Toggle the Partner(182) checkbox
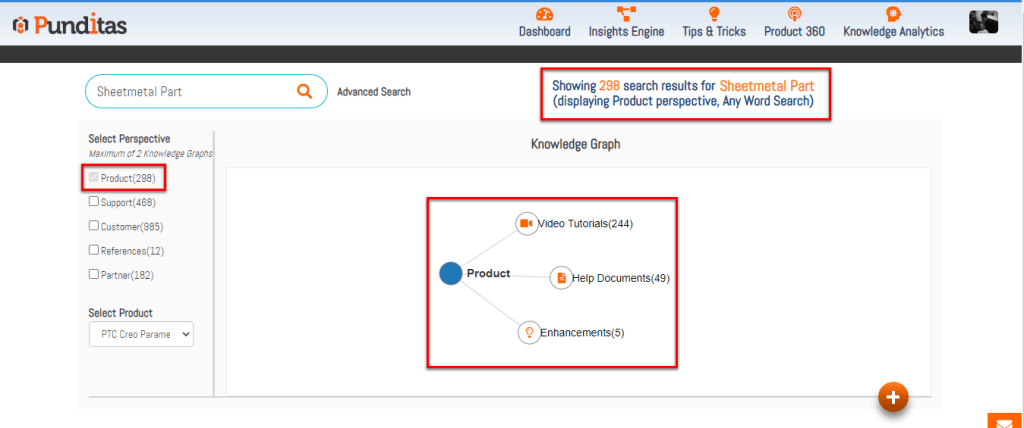Image resolution: width=1024 pixels, height=428 pixels. click(x=94, y=274)
